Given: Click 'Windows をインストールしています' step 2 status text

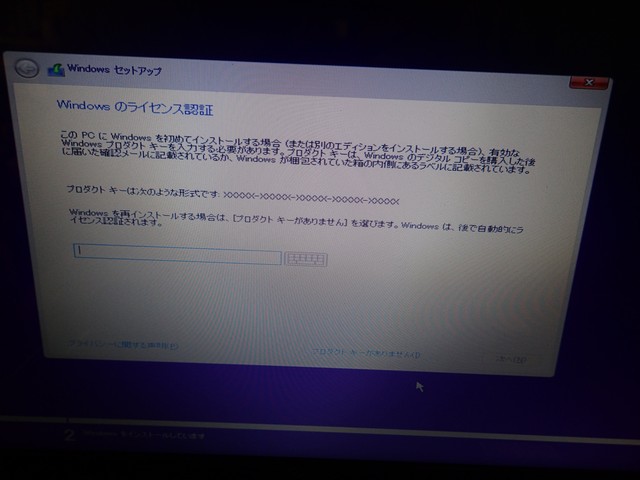Looking at the screenshot, I should click(143, 435).
